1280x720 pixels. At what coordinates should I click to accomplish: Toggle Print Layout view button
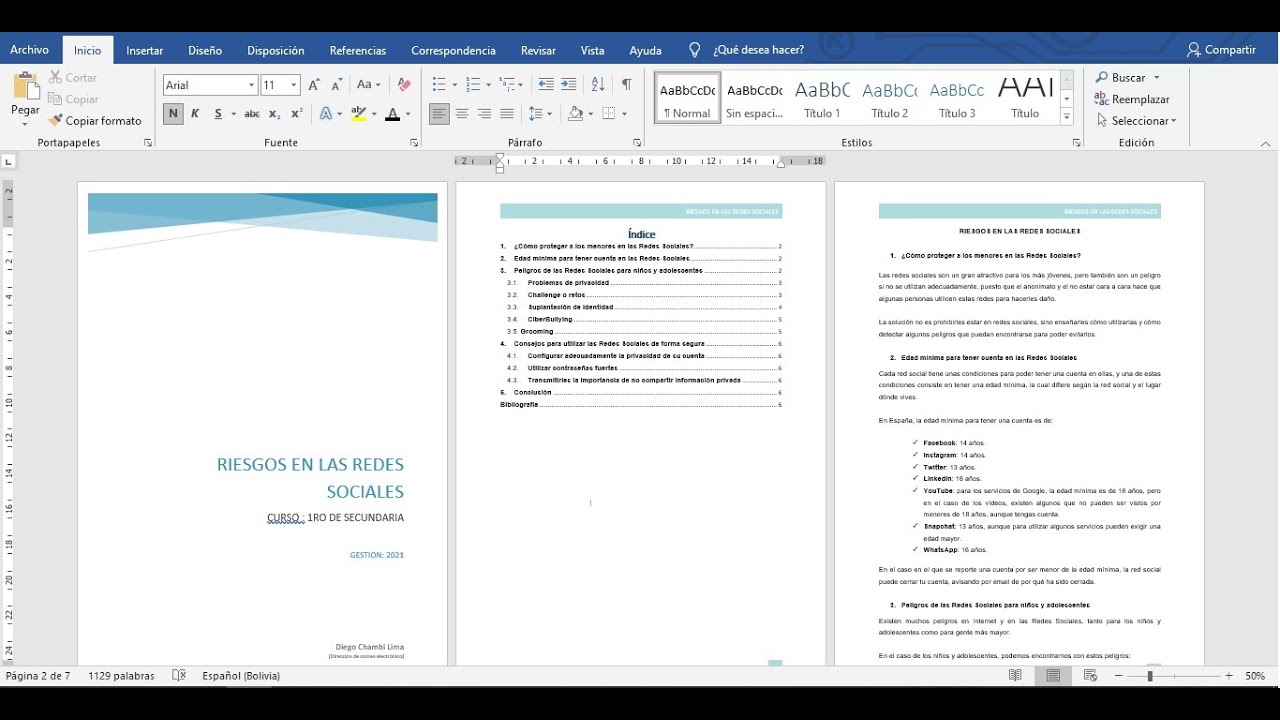pos(1053,676)
